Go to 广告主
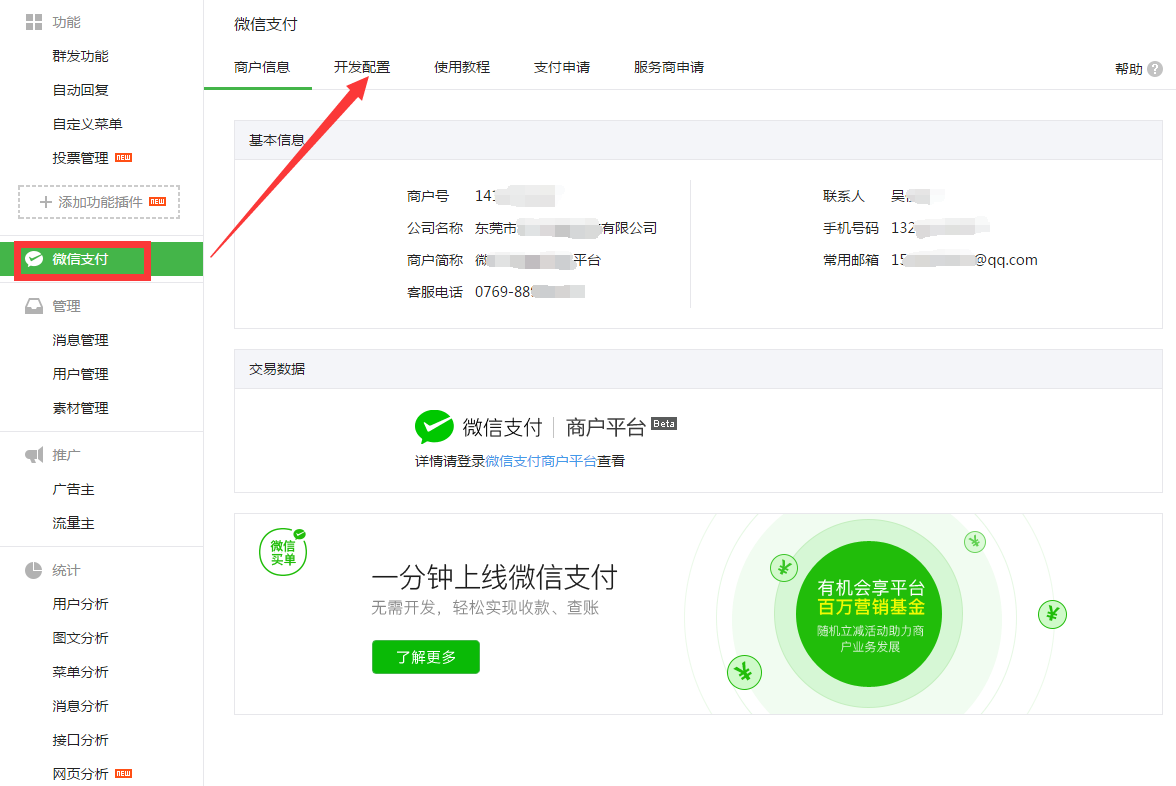This screenshot has width=1176, height=786. [74, 490]
